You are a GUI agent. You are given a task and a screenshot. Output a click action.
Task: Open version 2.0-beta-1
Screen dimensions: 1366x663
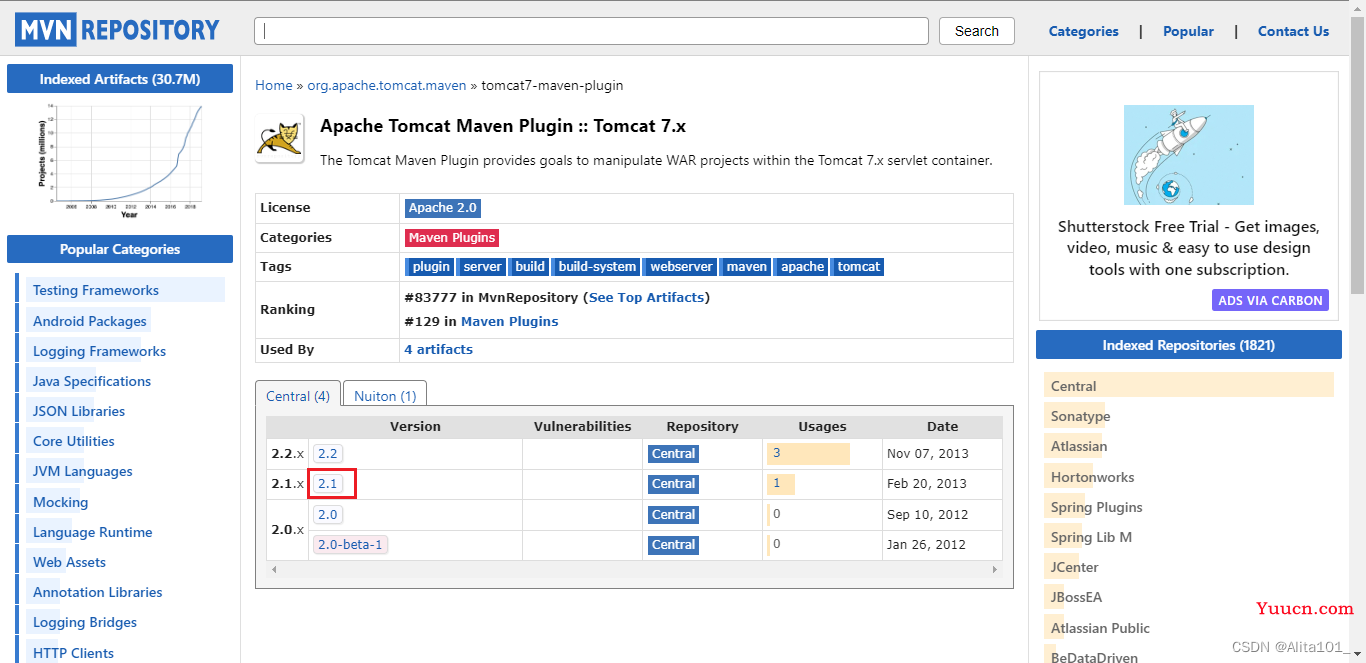point(350,544)
